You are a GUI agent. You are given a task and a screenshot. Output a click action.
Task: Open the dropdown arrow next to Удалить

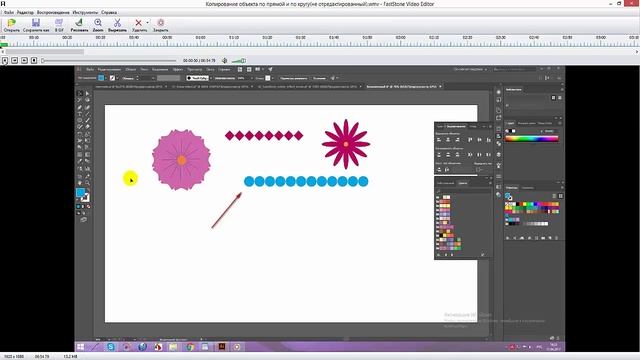click(148, 22)
